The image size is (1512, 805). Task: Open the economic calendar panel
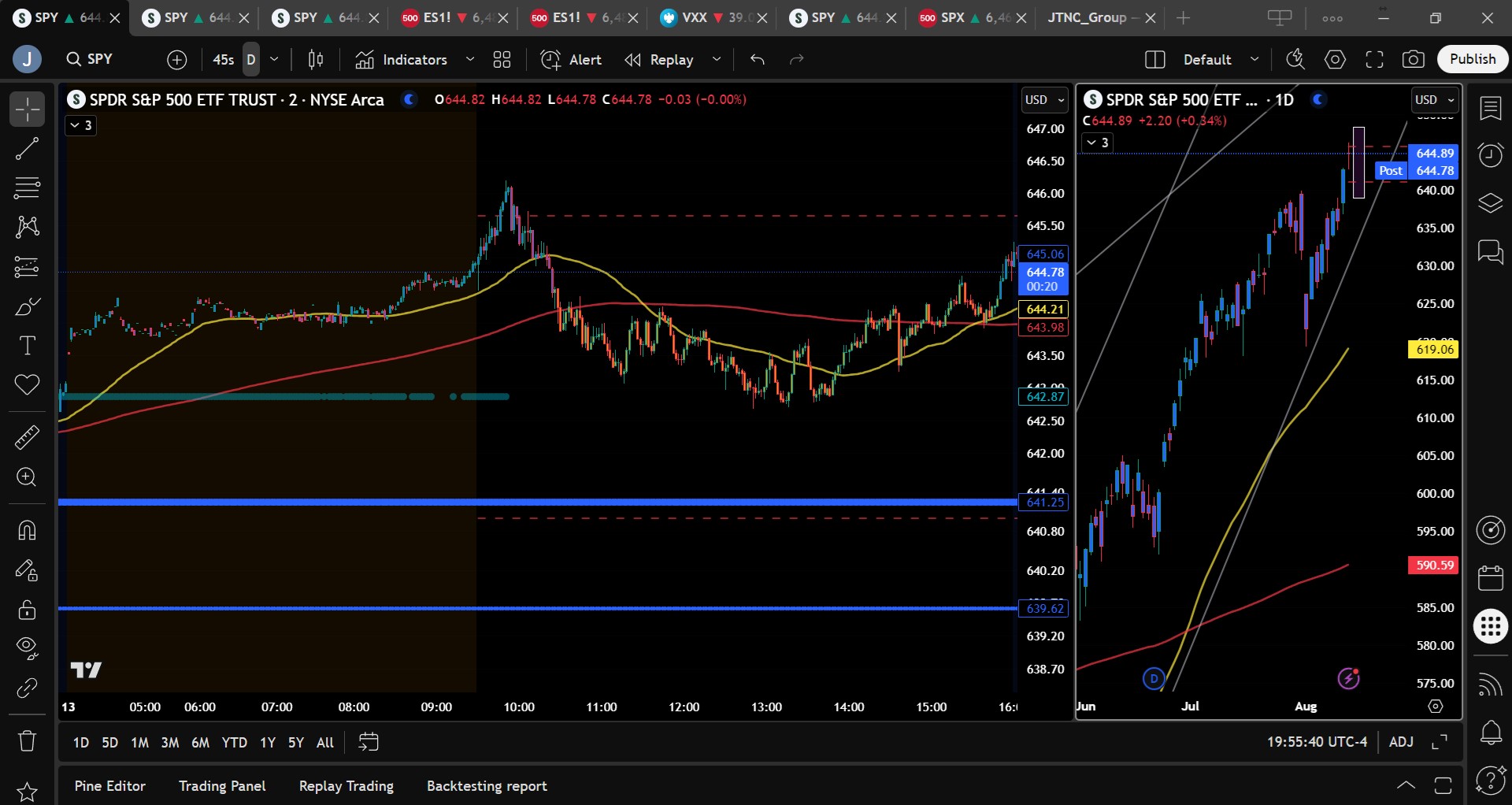click(1490, 578)
